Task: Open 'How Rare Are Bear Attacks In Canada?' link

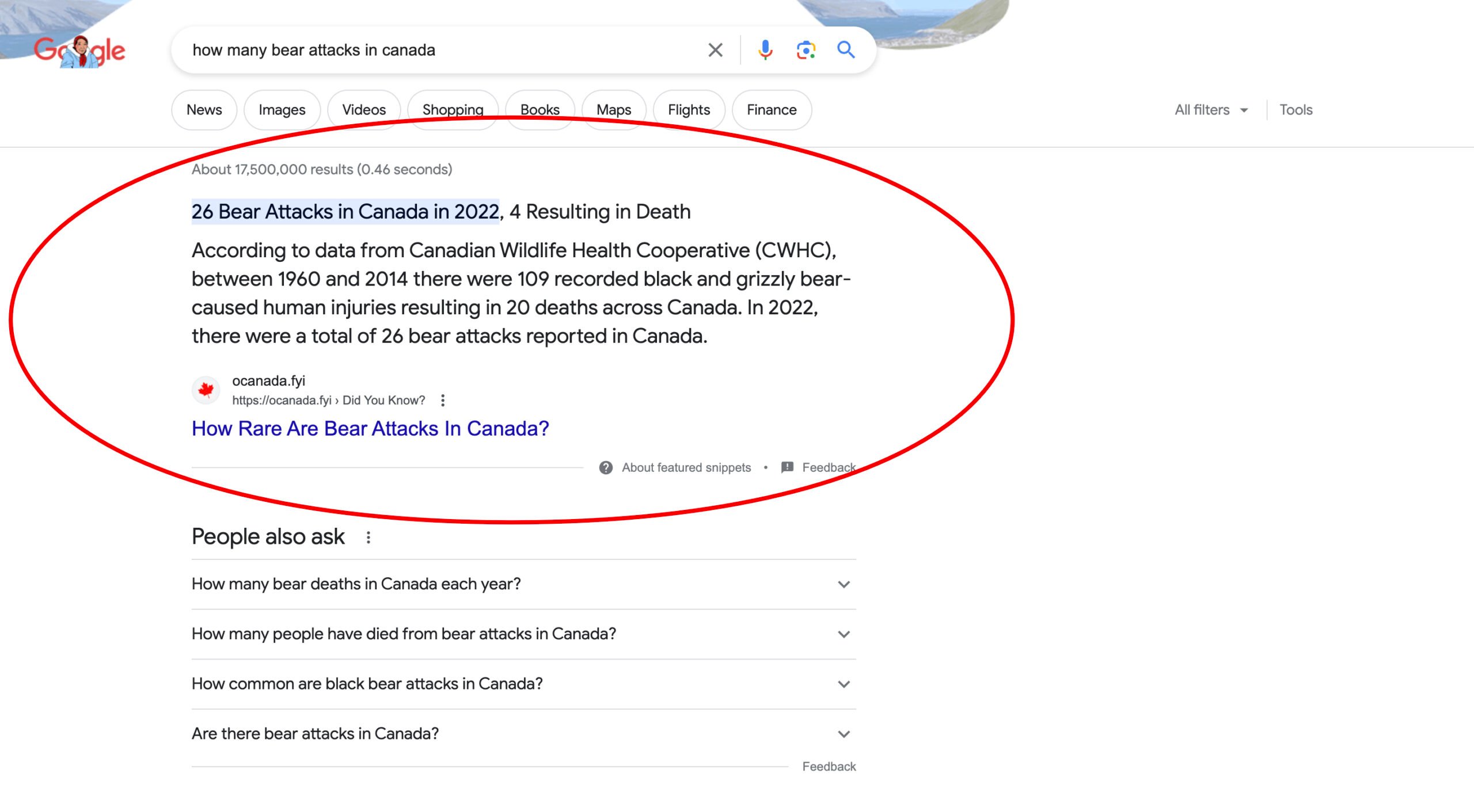Action: click(x=370, y=429)
